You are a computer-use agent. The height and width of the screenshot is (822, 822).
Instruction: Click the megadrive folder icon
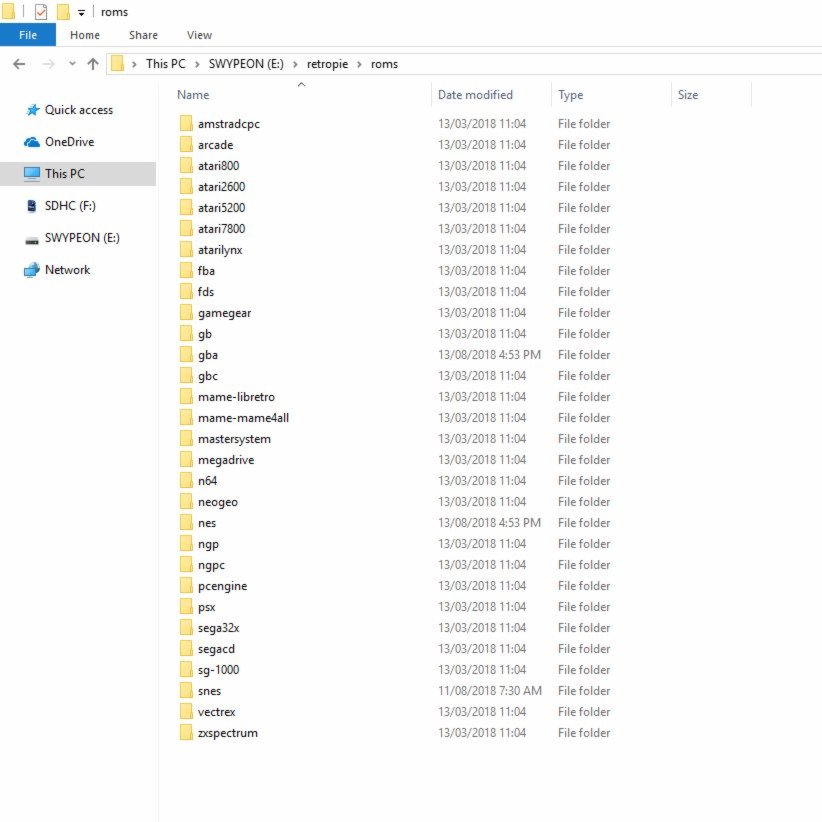click(186, 460)
